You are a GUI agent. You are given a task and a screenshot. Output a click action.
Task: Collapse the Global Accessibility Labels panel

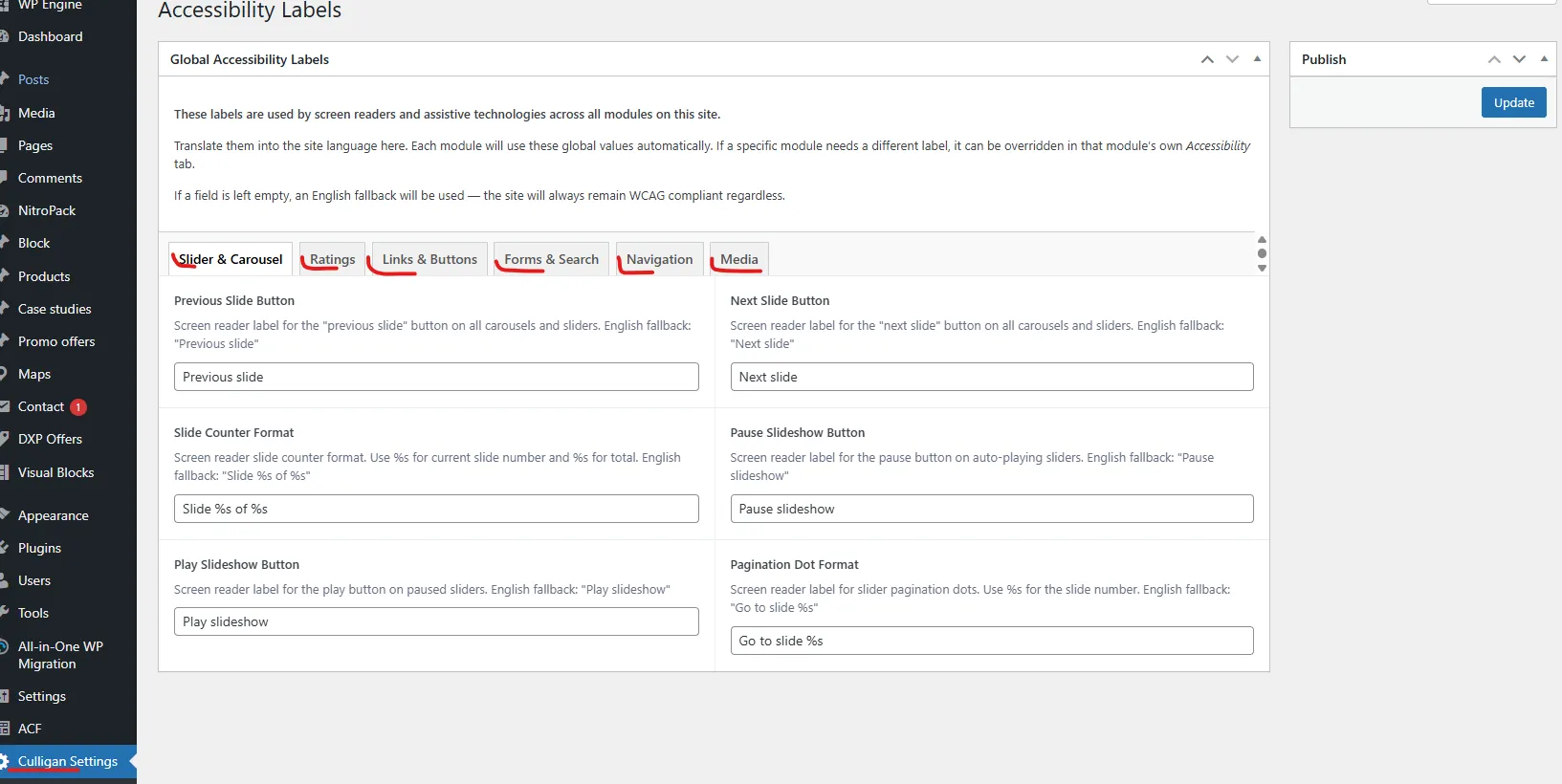point(1257,59)
